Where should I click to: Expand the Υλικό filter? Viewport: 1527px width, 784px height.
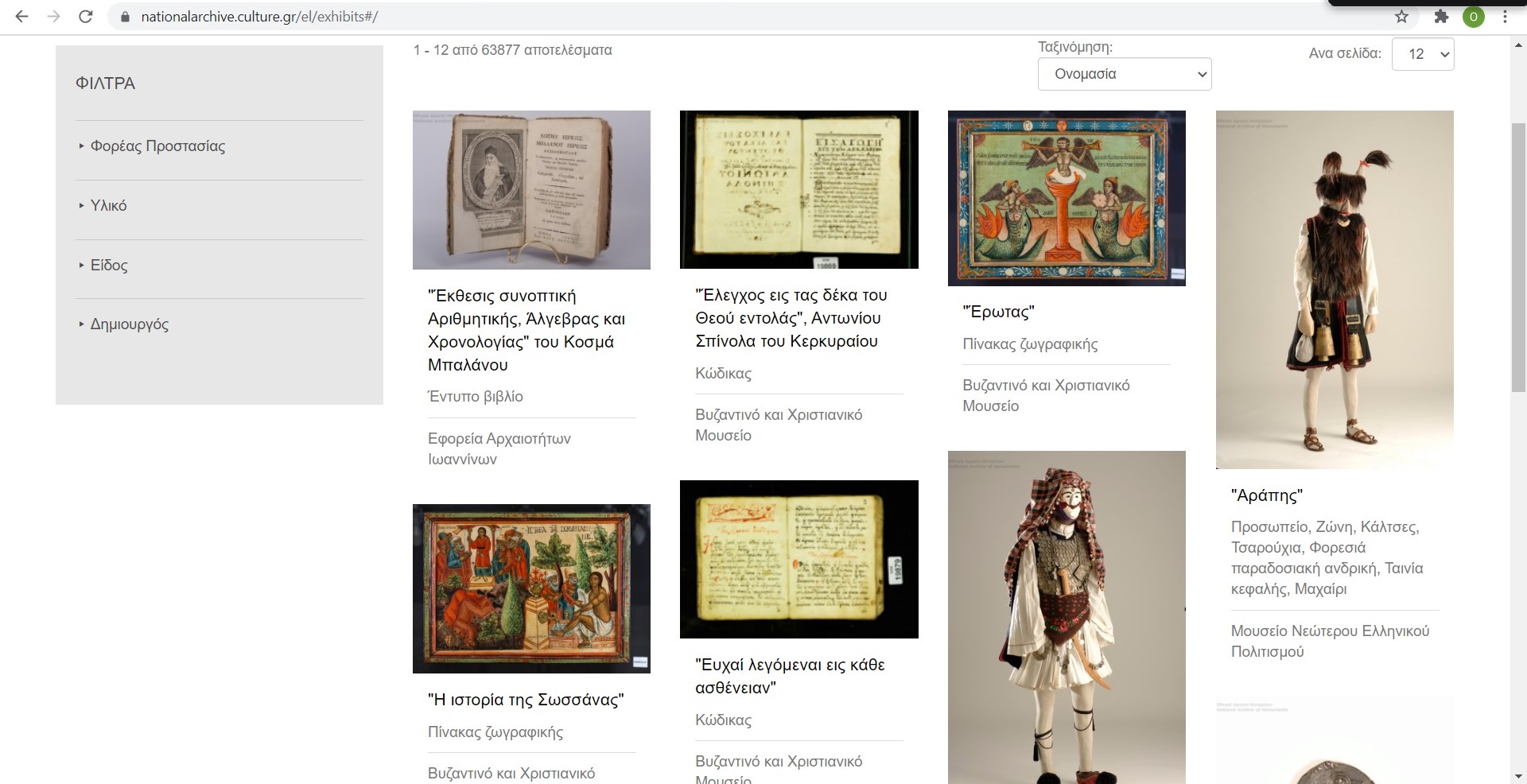108,206
